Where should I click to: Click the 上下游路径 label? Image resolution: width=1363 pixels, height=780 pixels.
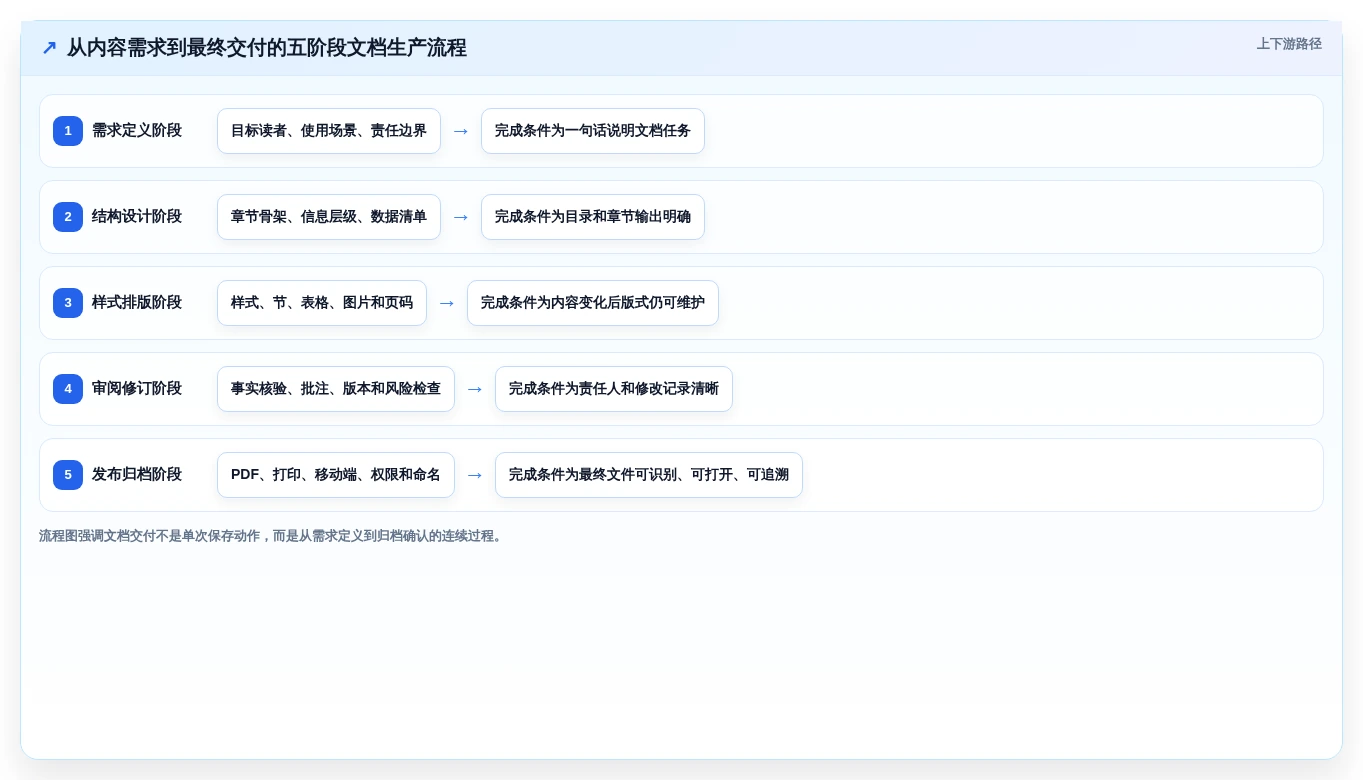pos(1289,44)
